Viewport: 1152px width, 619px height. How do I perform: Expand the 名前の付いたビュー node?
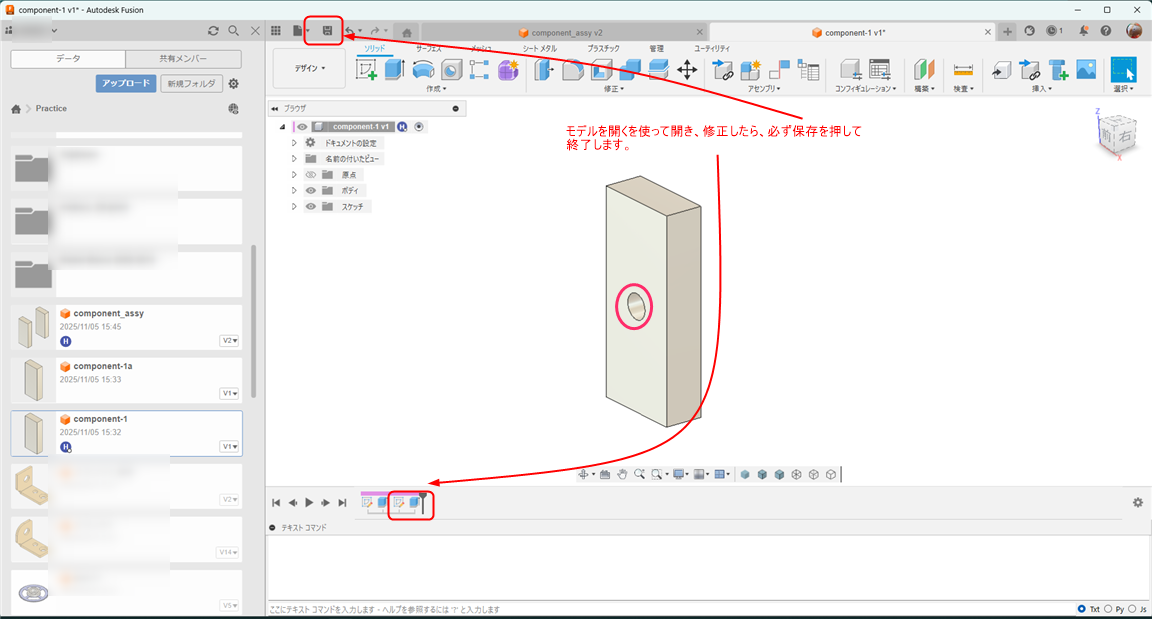(294, 159)
